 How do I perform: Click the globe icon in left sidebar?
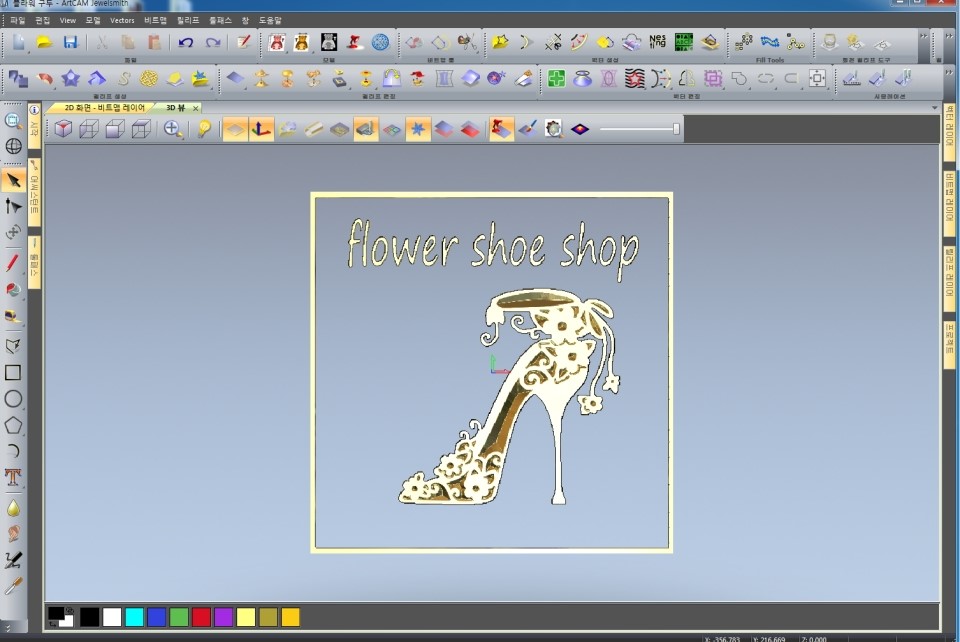13,146
